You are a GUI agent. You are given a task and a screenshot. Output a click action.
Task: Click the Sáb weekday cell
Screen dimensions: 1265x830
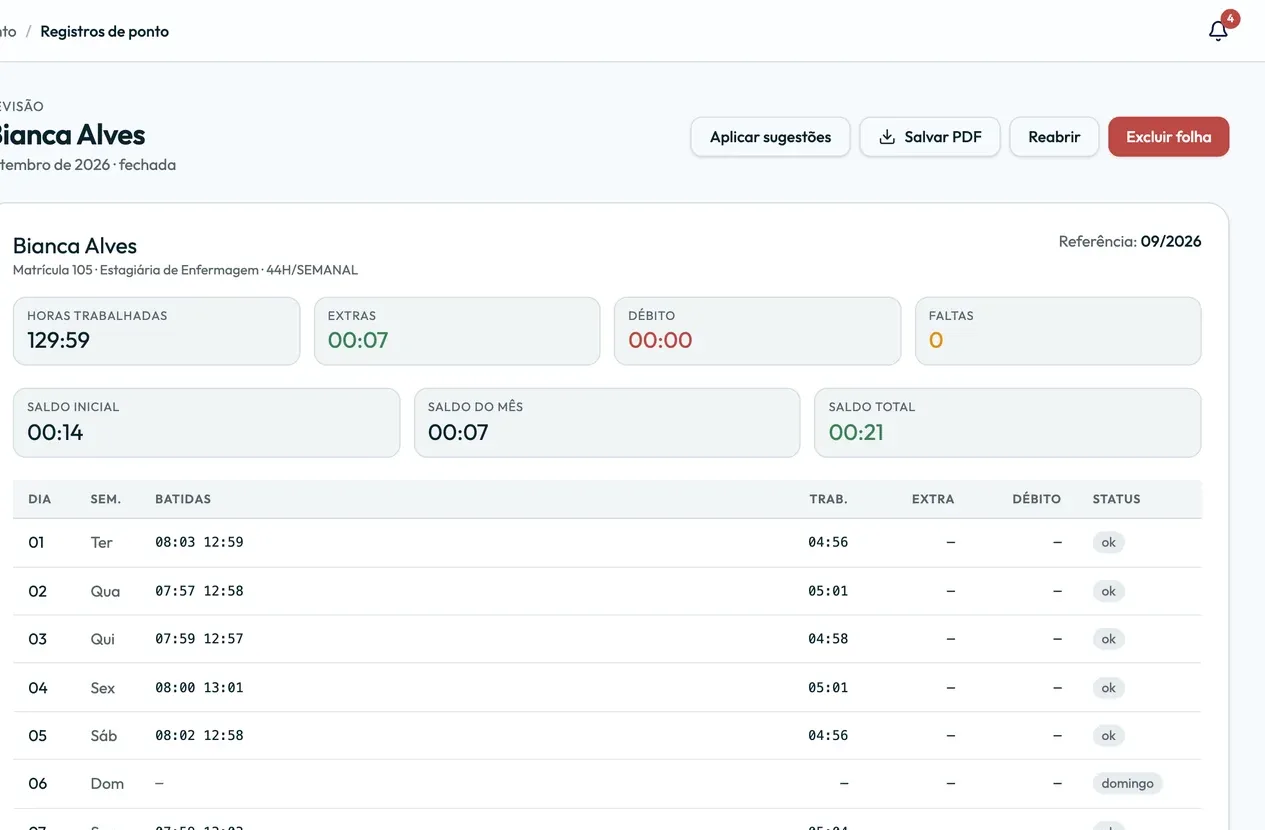tap(104, 736)
